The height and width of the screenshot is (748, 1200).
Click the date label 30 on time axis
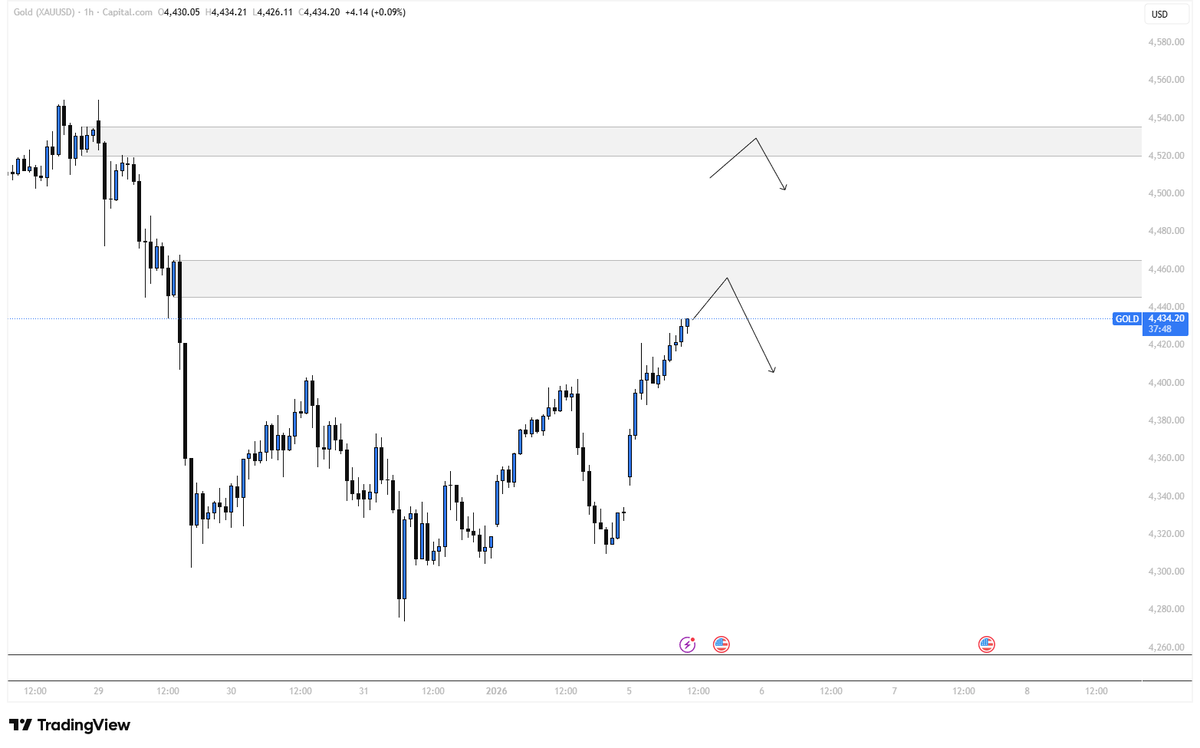point(231,690)
